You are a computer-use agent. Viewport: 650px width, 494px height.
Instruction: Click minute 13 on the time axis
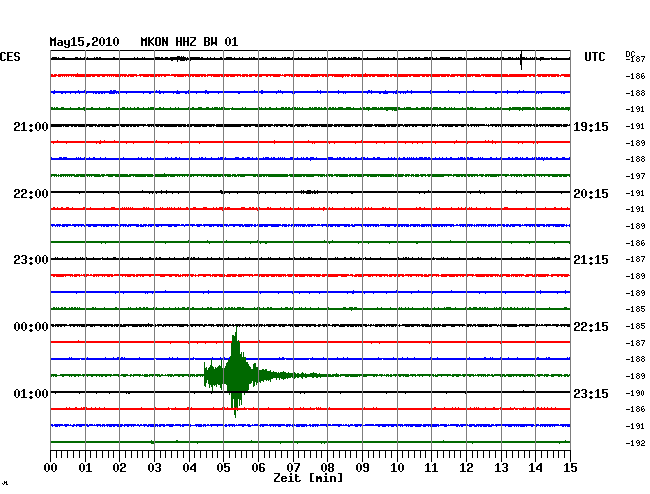click(x=501, y=468)
